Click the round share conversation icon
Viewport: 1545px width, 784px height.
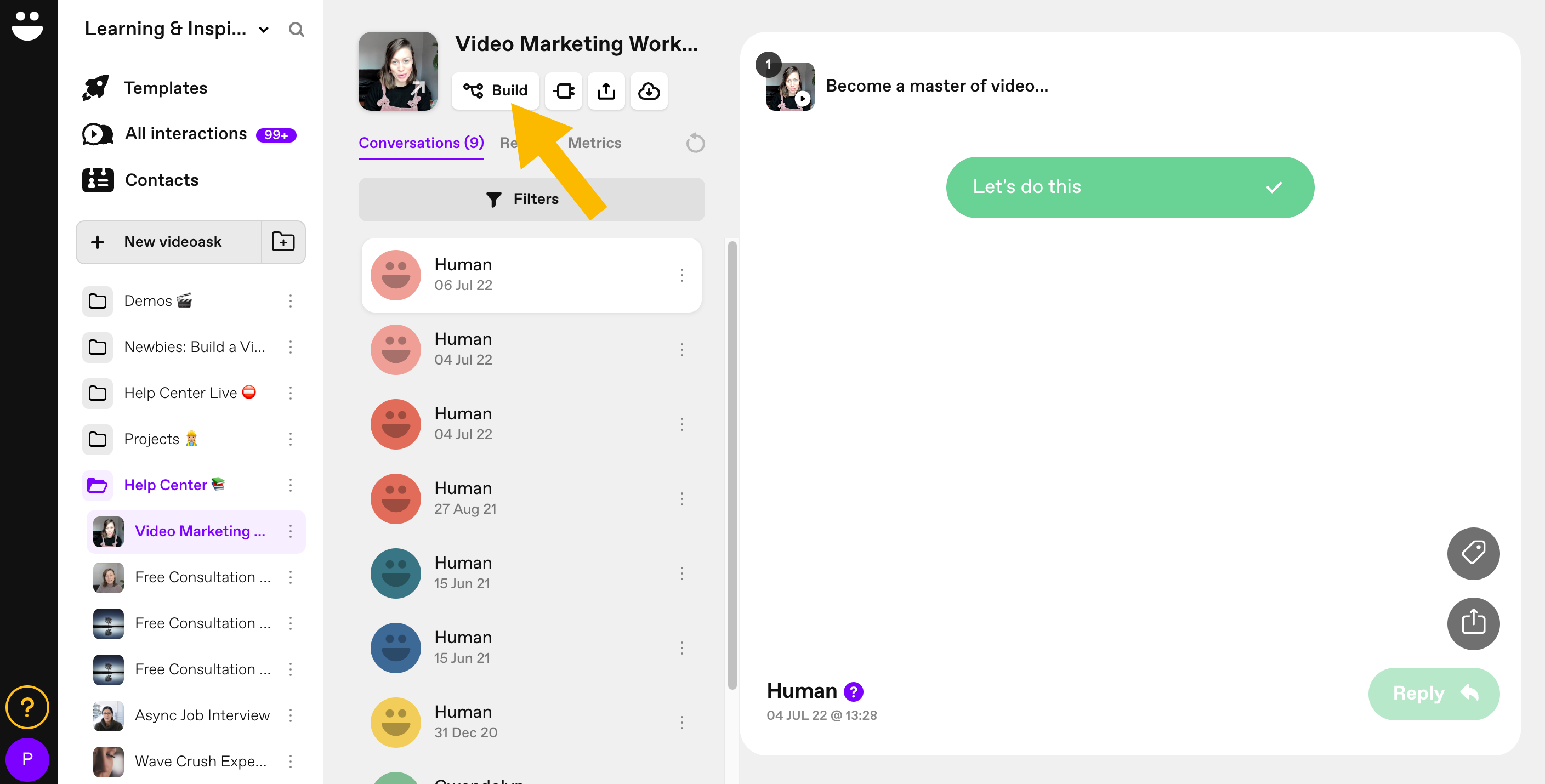pos(1473,623)
